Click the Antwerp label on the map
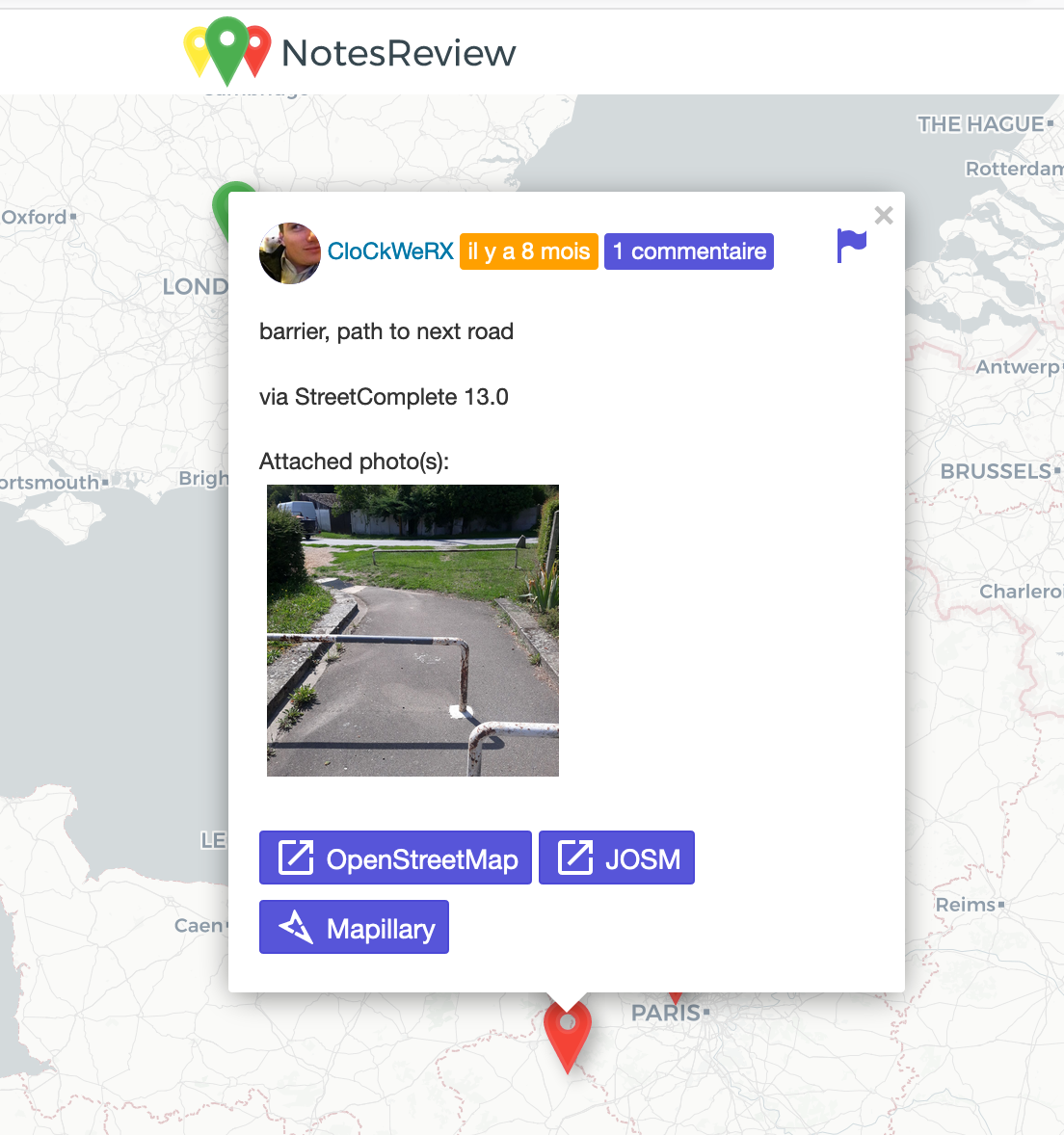This screenshot has height=1135, width=1064. pyautogui.click(x=1016, y=367)
